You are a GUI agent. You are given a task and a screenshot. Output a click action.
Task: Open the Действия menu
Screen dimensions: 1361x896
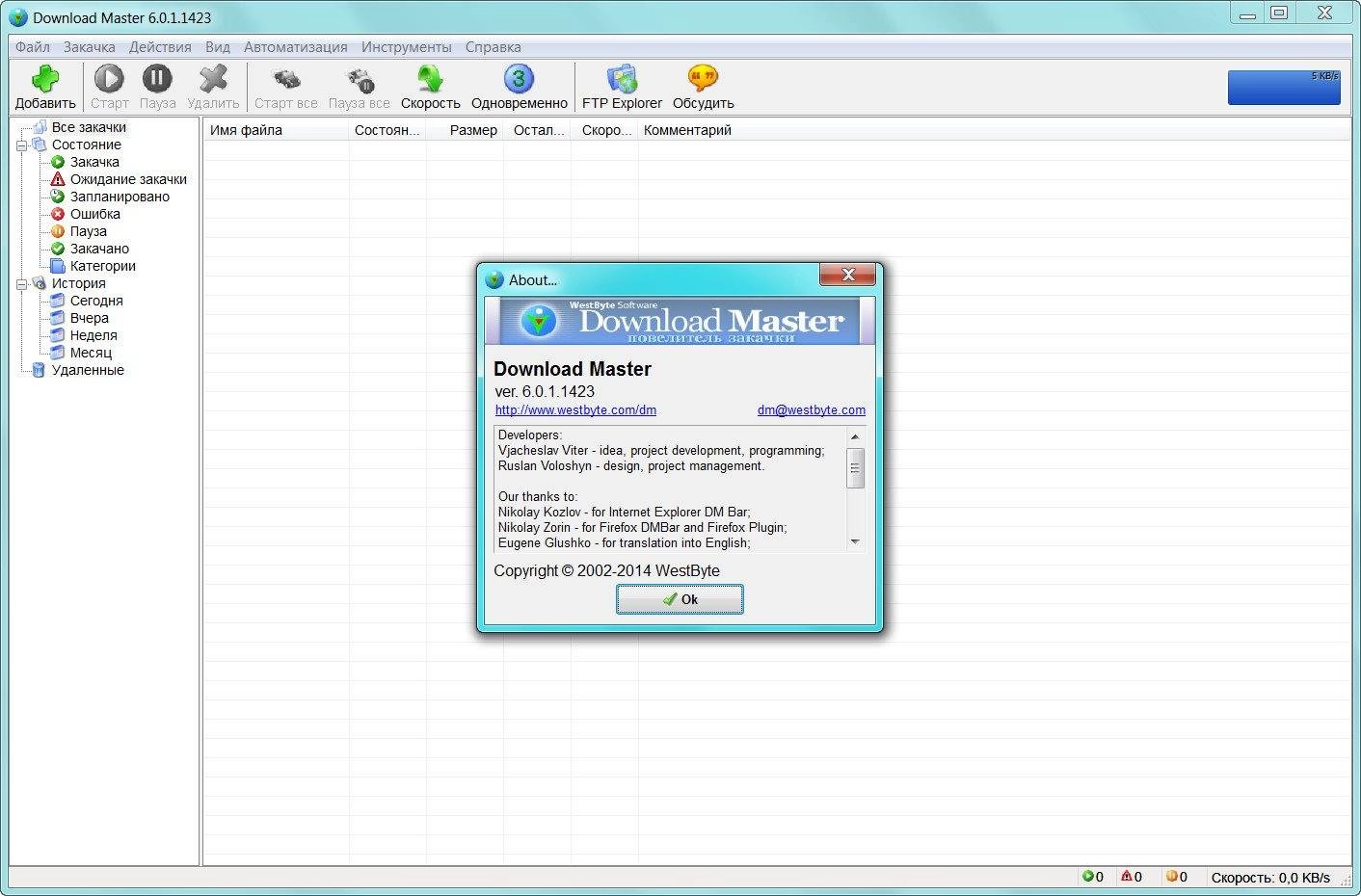160,47
